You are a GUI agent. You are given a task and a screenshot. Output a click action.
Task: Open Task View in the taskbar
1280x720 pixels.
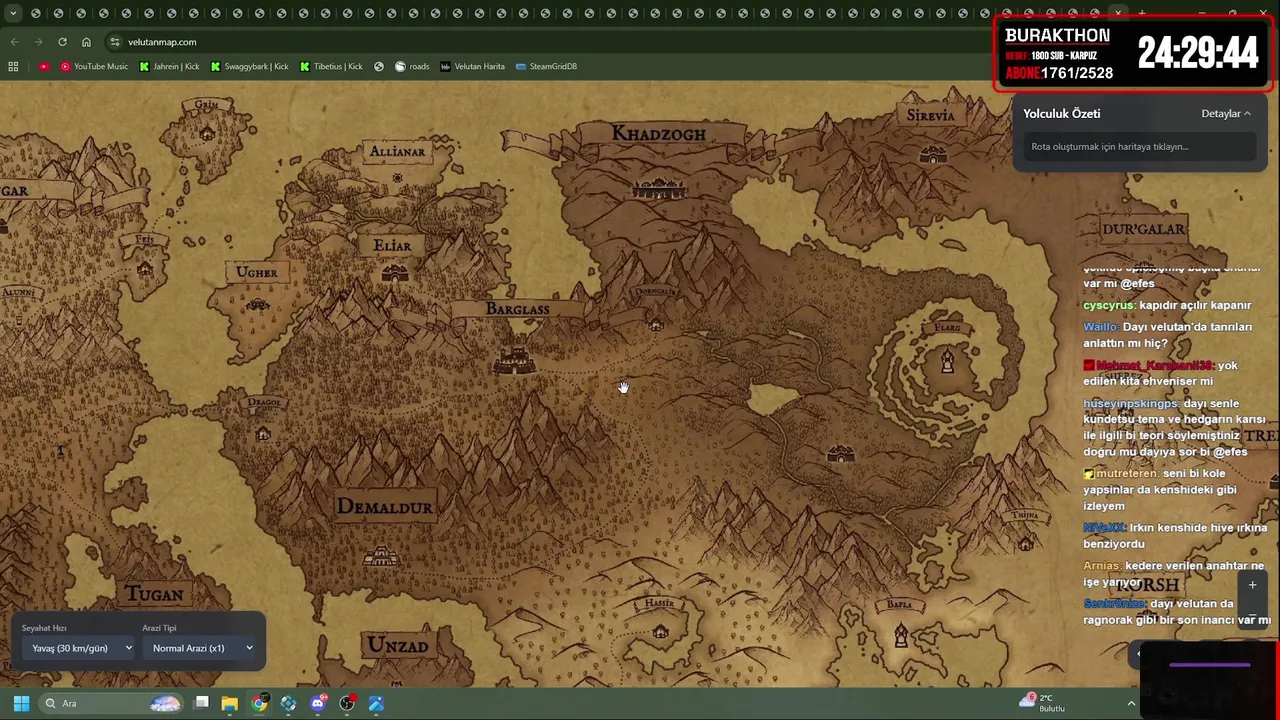click(201, 703)
